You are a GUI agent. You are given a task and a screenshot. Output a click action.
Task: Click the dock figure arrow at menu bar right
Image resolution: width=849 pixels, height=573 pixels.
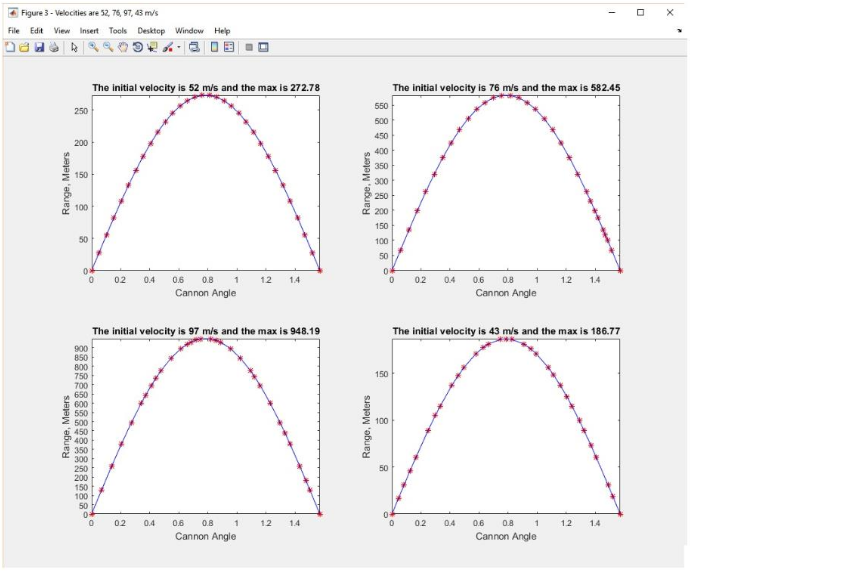tap(680, 31)
